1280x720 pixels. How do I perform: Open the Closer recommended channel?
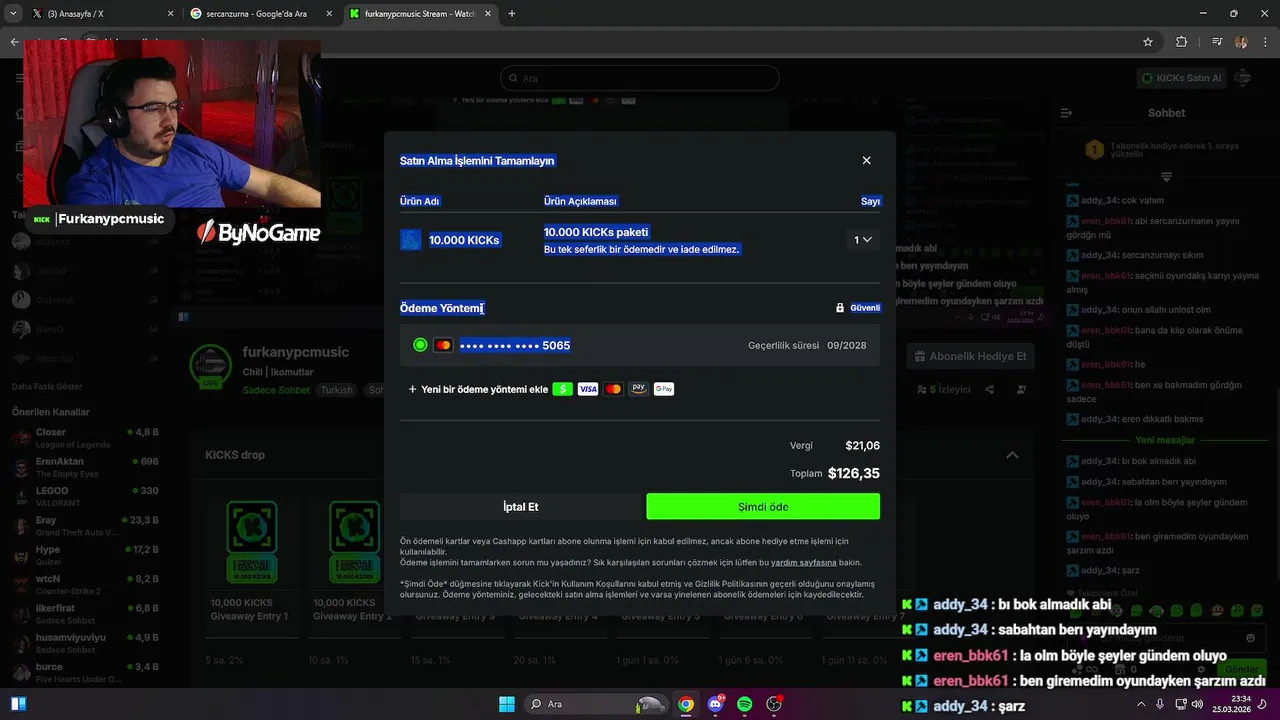click(85, 438)
